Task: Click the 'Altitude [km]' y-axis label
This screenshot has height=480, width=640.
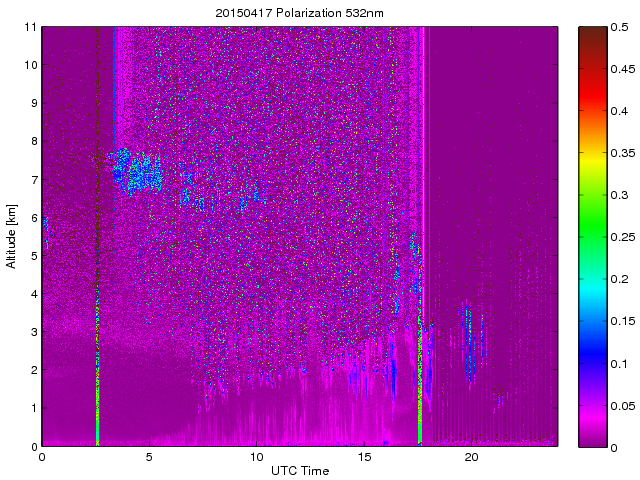Action: click(x=11, y=236)
